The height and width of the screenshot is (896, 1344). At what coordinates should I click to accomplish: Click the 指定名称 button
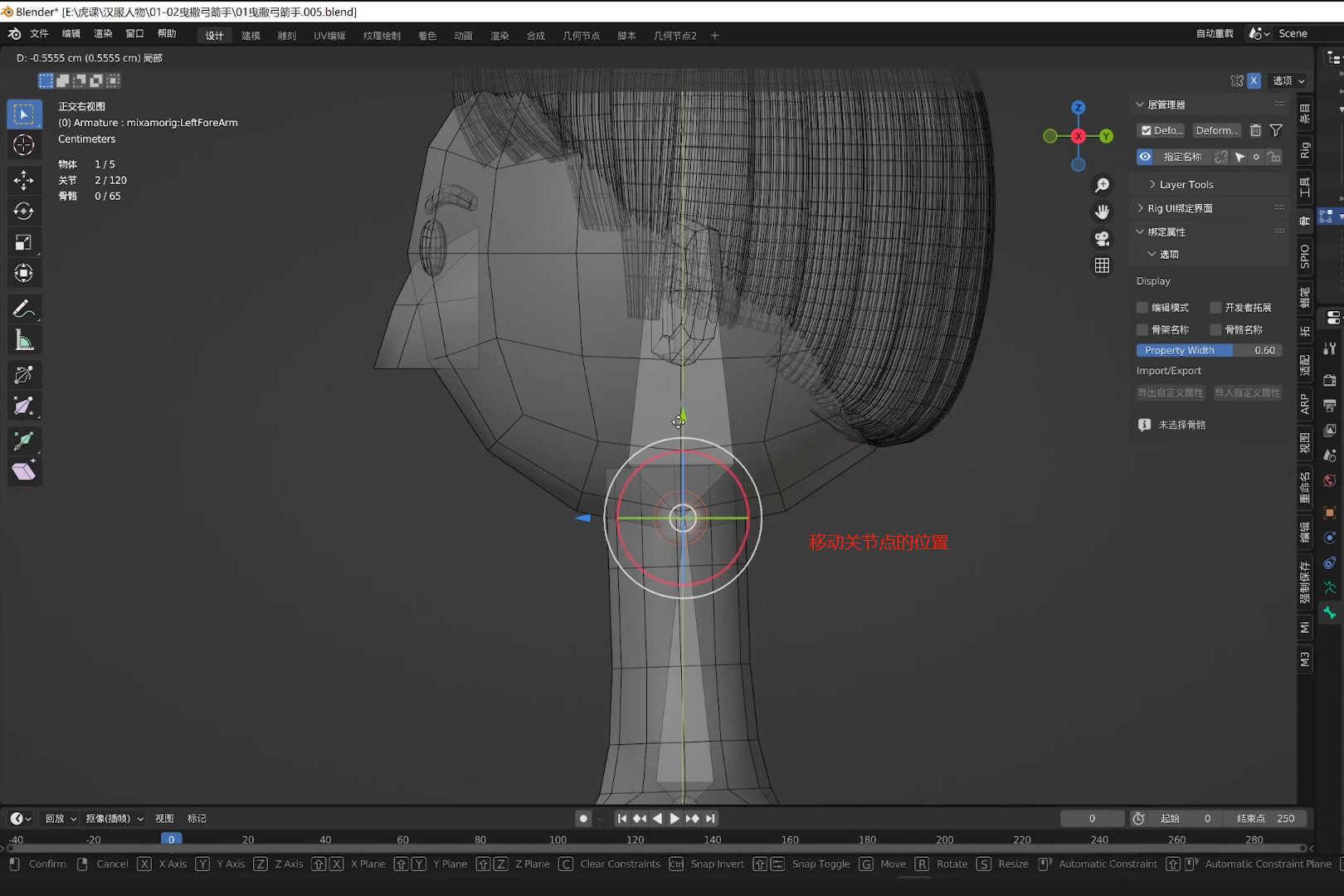pyautogui.click(x=1181, y=157)
